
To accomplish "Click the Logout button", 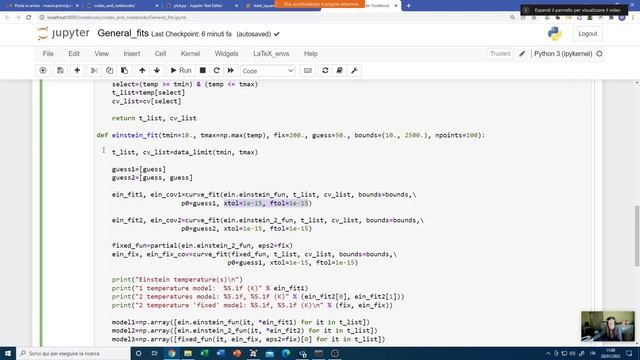I will tap(587, 34).
